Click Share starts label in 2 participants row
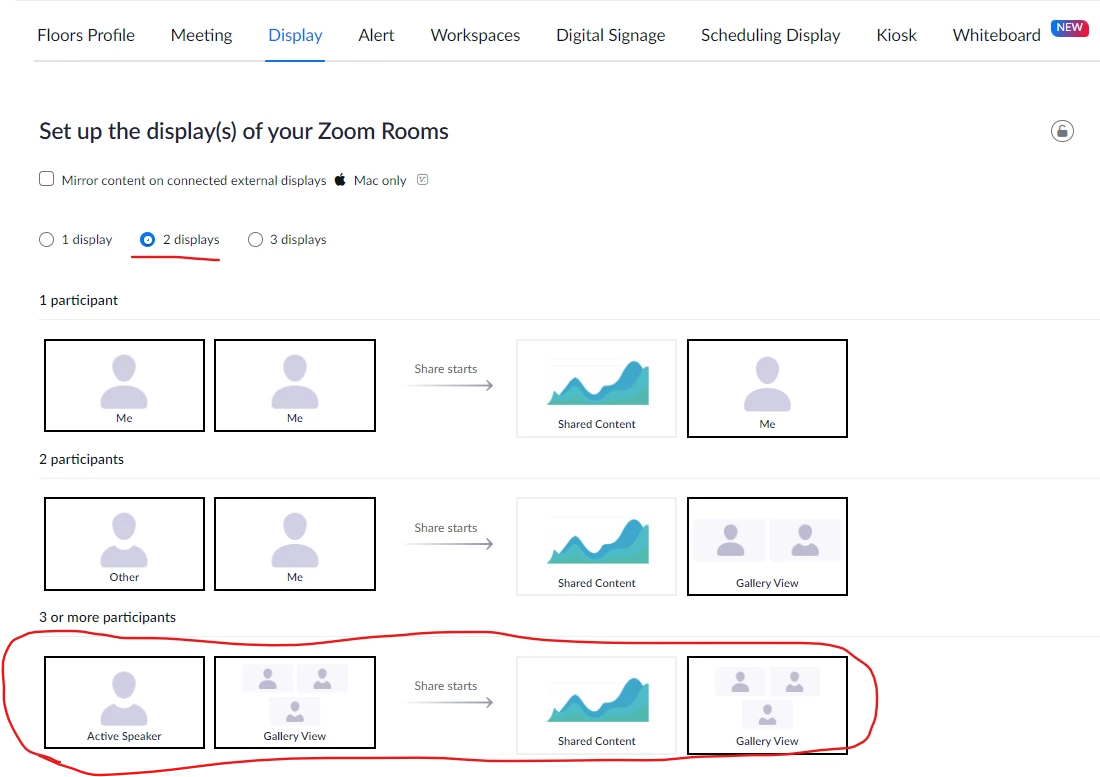The height and width of the screenshot is (777, 1100). (445, 528)
